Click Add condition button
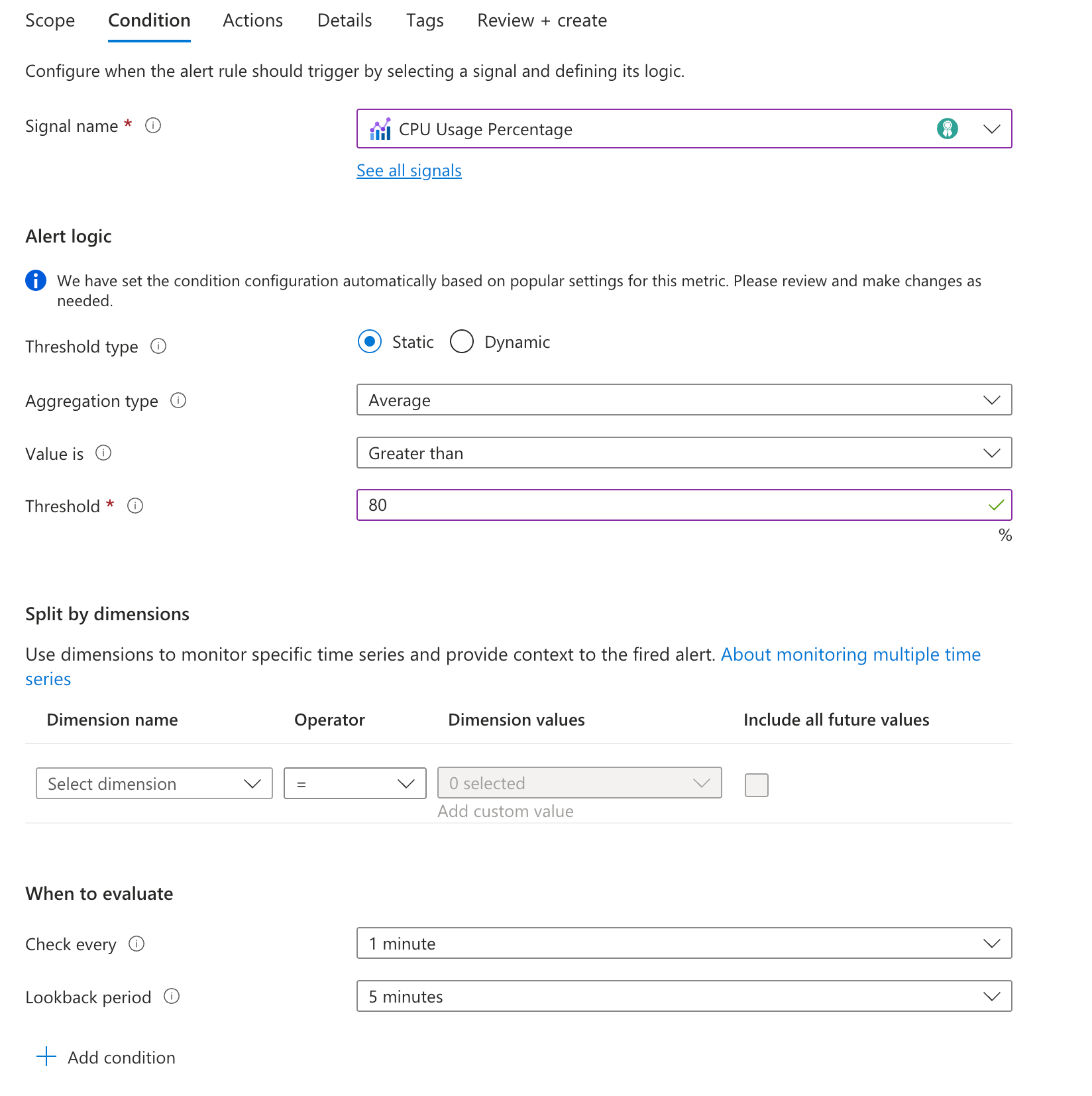This screenshot has width=1092, height=1096. 107,1057
